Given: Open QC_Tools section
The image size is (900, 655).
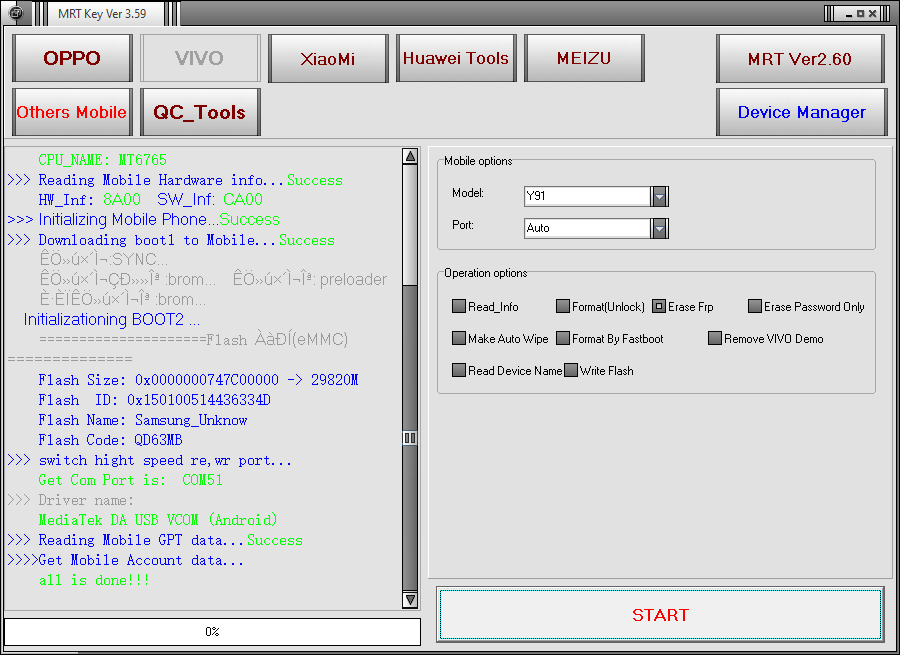Looking at the screenshot, I should point(200,112).
